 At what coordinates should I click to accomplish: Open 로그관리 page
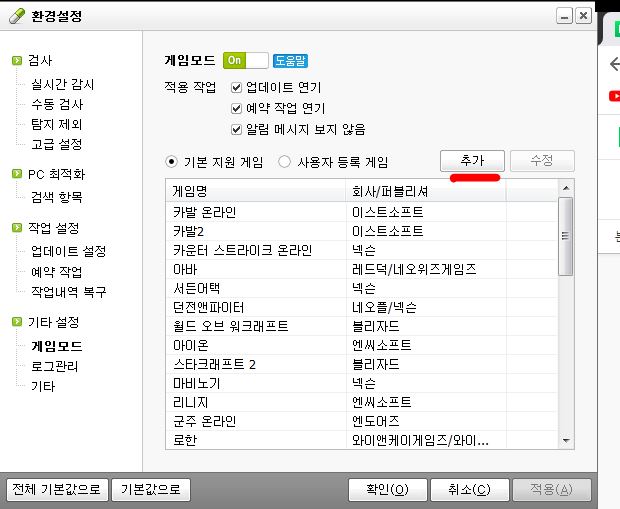55,366
